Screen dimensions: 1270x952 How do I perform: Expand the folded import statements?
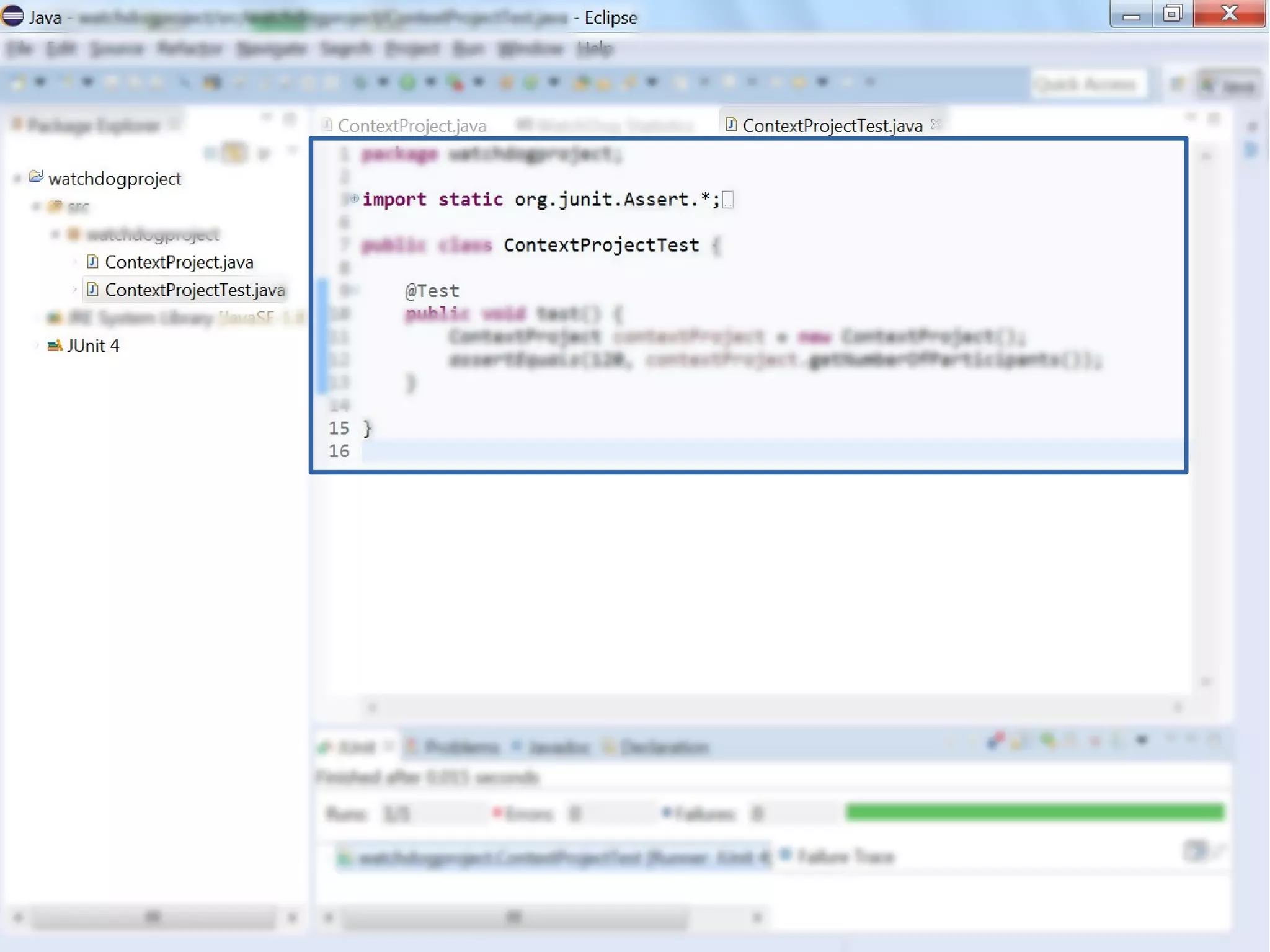pos(354,198)
